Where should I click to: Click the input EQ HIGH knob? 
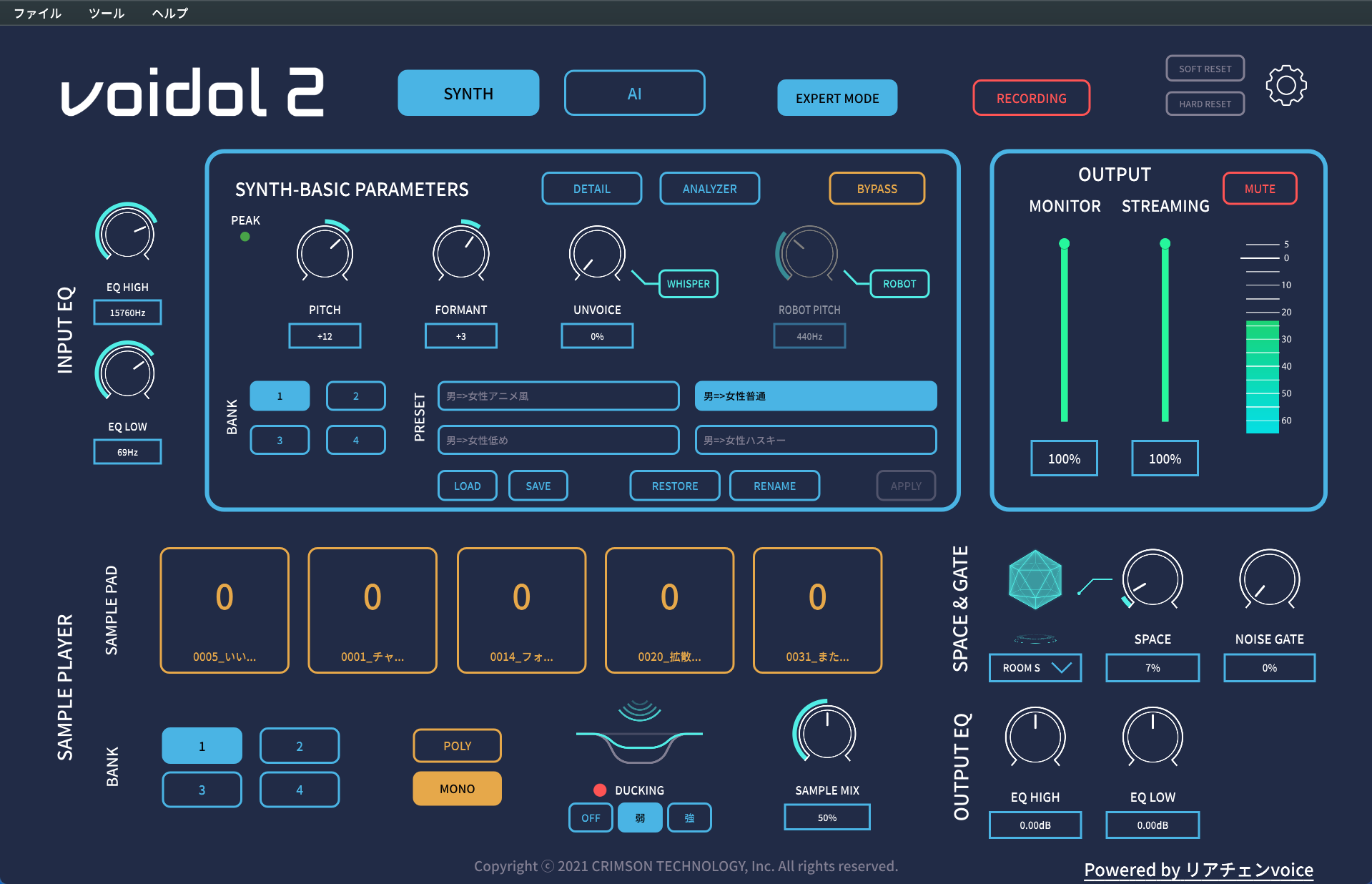point(127,233)
